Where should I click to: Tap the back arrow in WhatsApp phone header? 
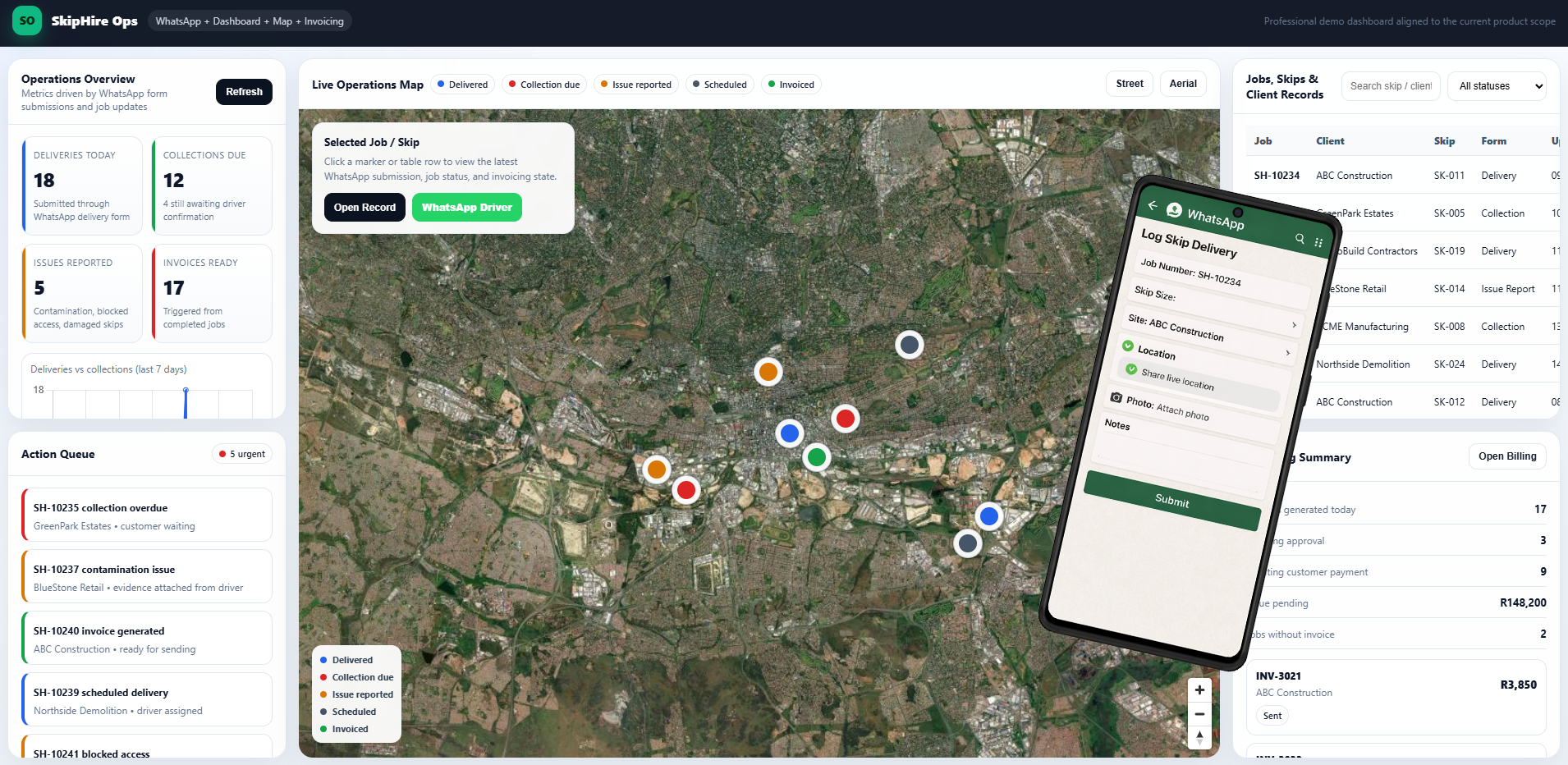[1153, 205]
